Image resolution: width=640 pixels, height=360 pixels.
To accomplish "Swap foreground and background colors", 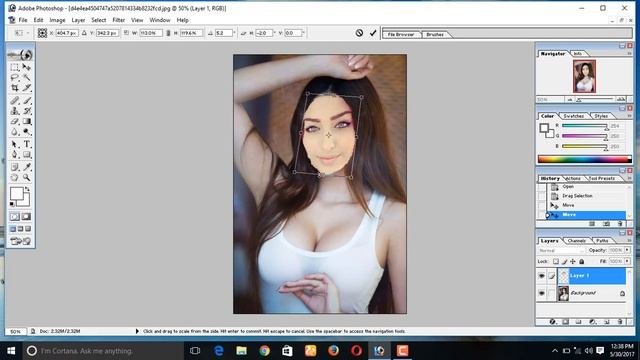I will coord(27,189).
